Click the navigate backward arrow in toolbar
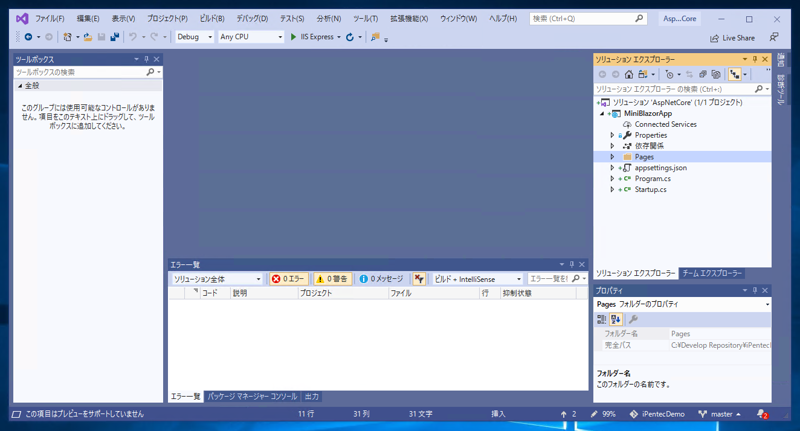This screenshot has height=431, width=800. [x=29, y=37]
